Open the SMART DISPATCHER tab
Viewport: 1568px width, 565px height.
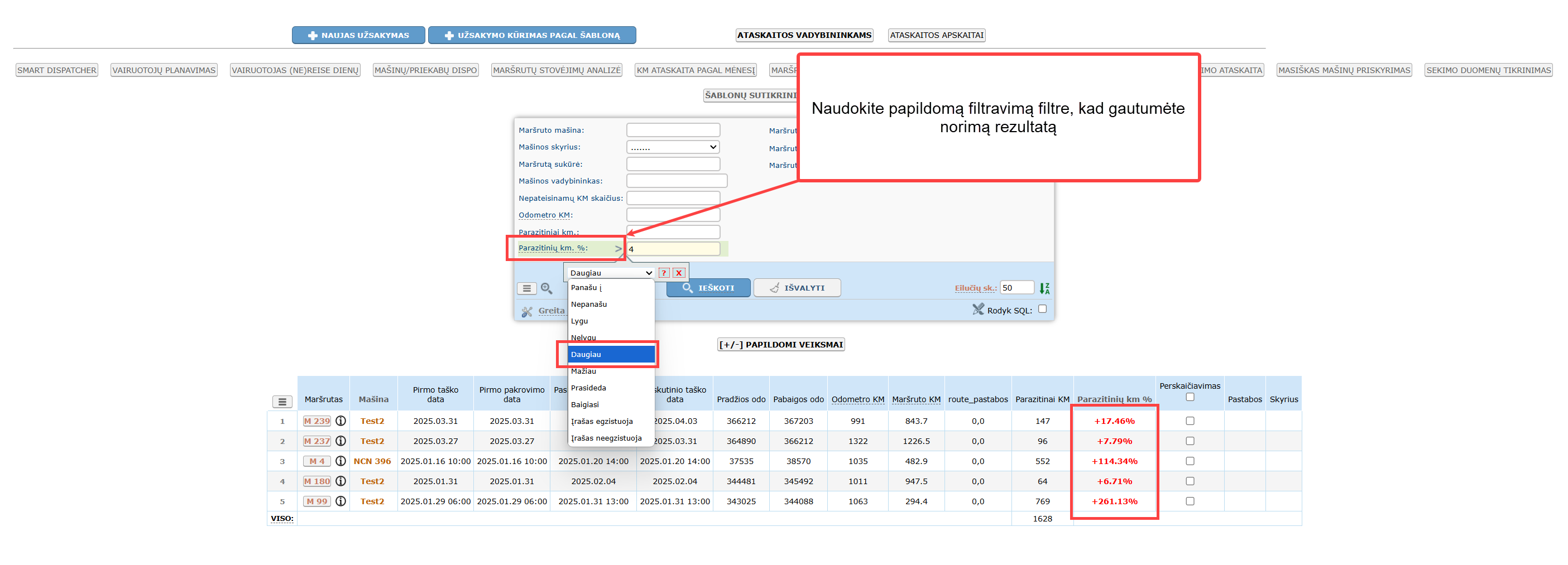pos(56,70)
